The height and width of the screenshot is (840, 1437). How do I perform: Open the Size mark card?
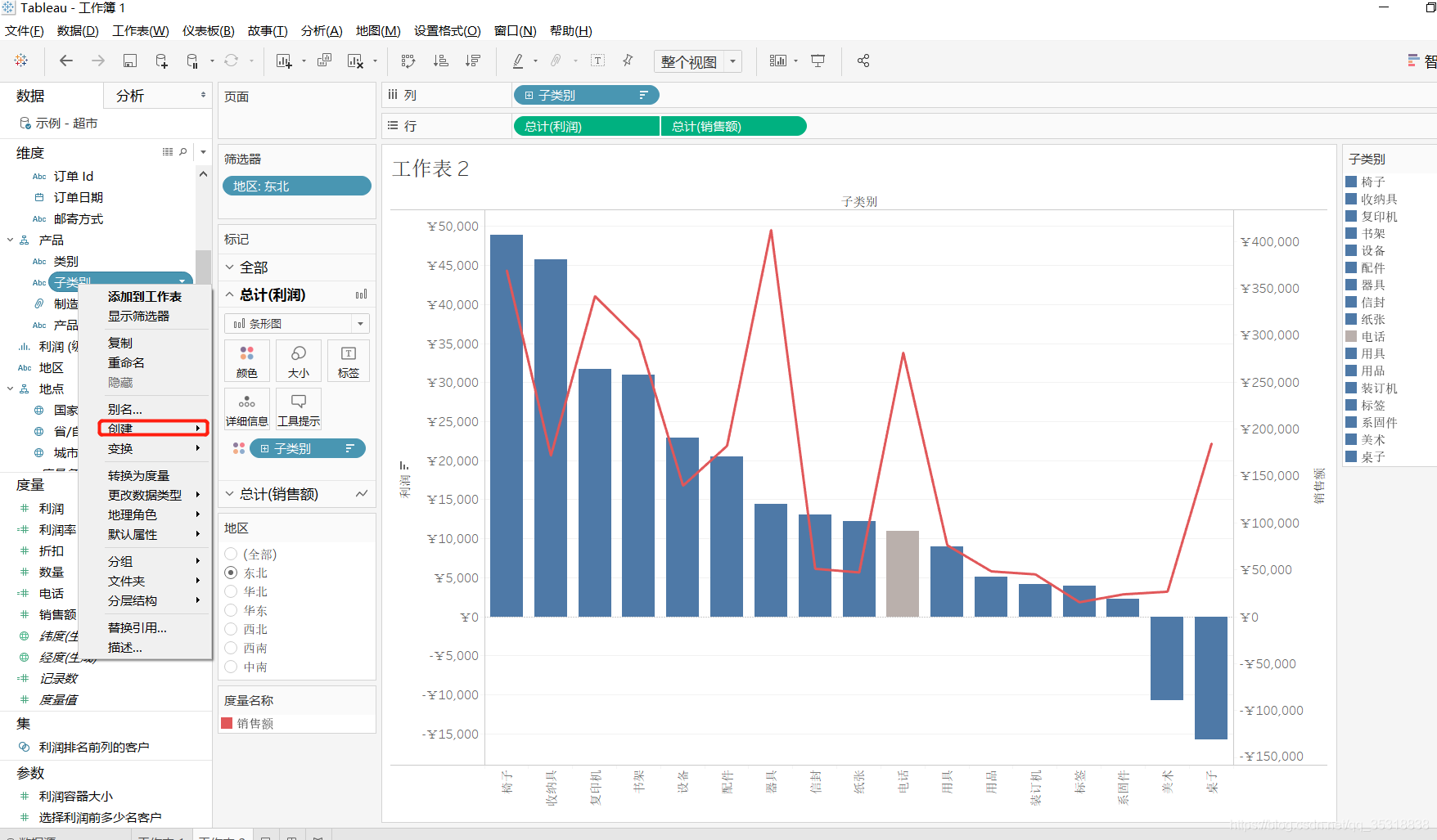299,362
